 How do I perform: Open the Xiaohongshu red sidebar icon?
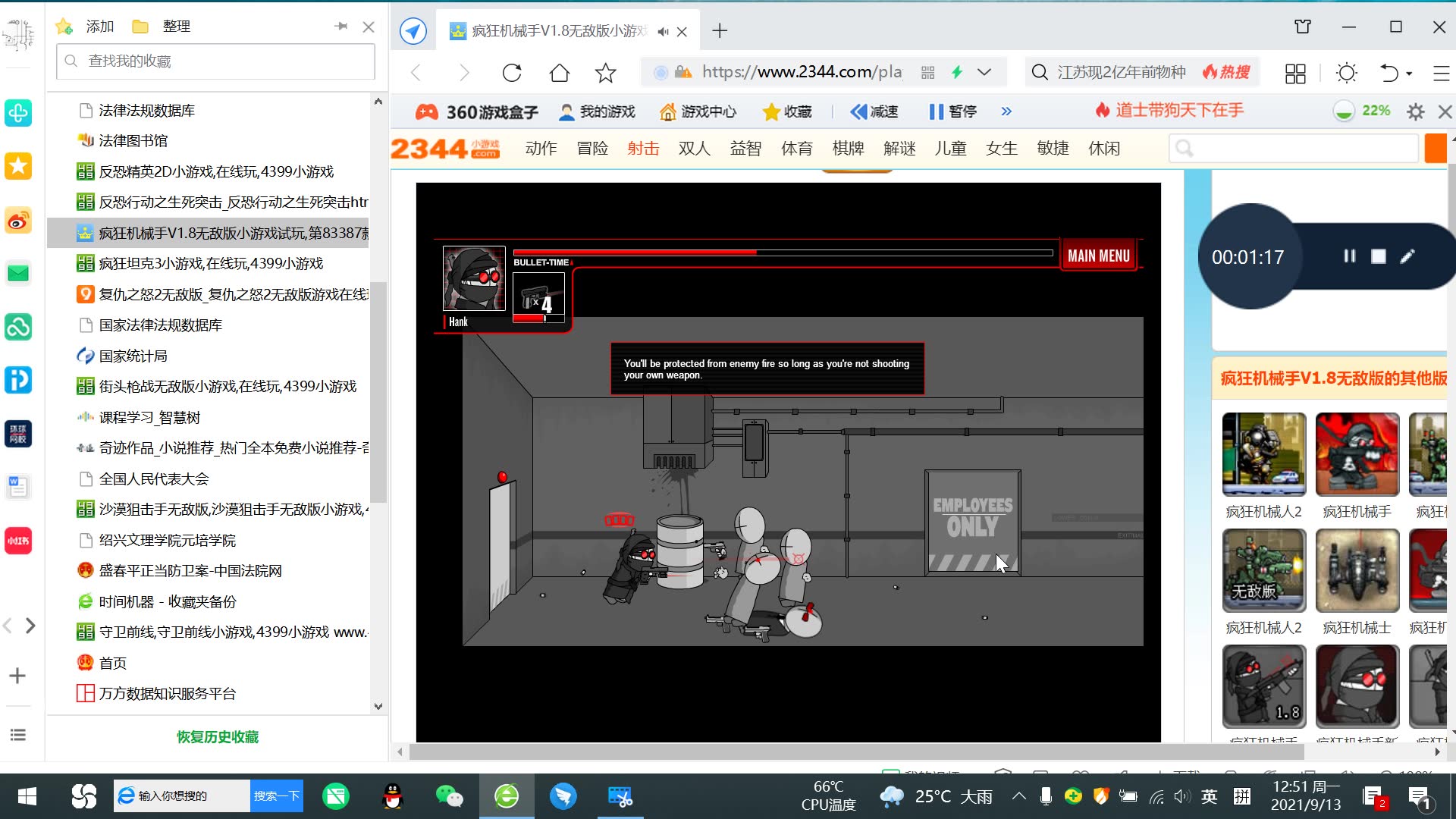point(18,541)
